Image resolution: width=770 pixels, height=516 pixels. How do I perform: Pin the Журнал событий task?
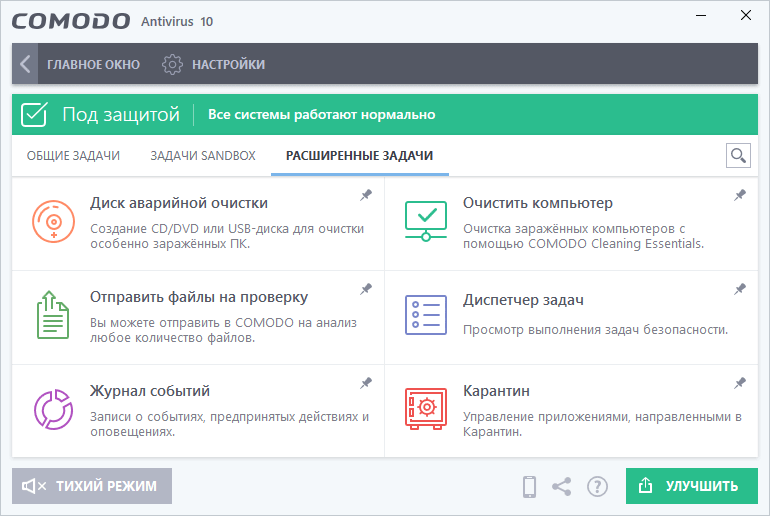pos(366,382)
